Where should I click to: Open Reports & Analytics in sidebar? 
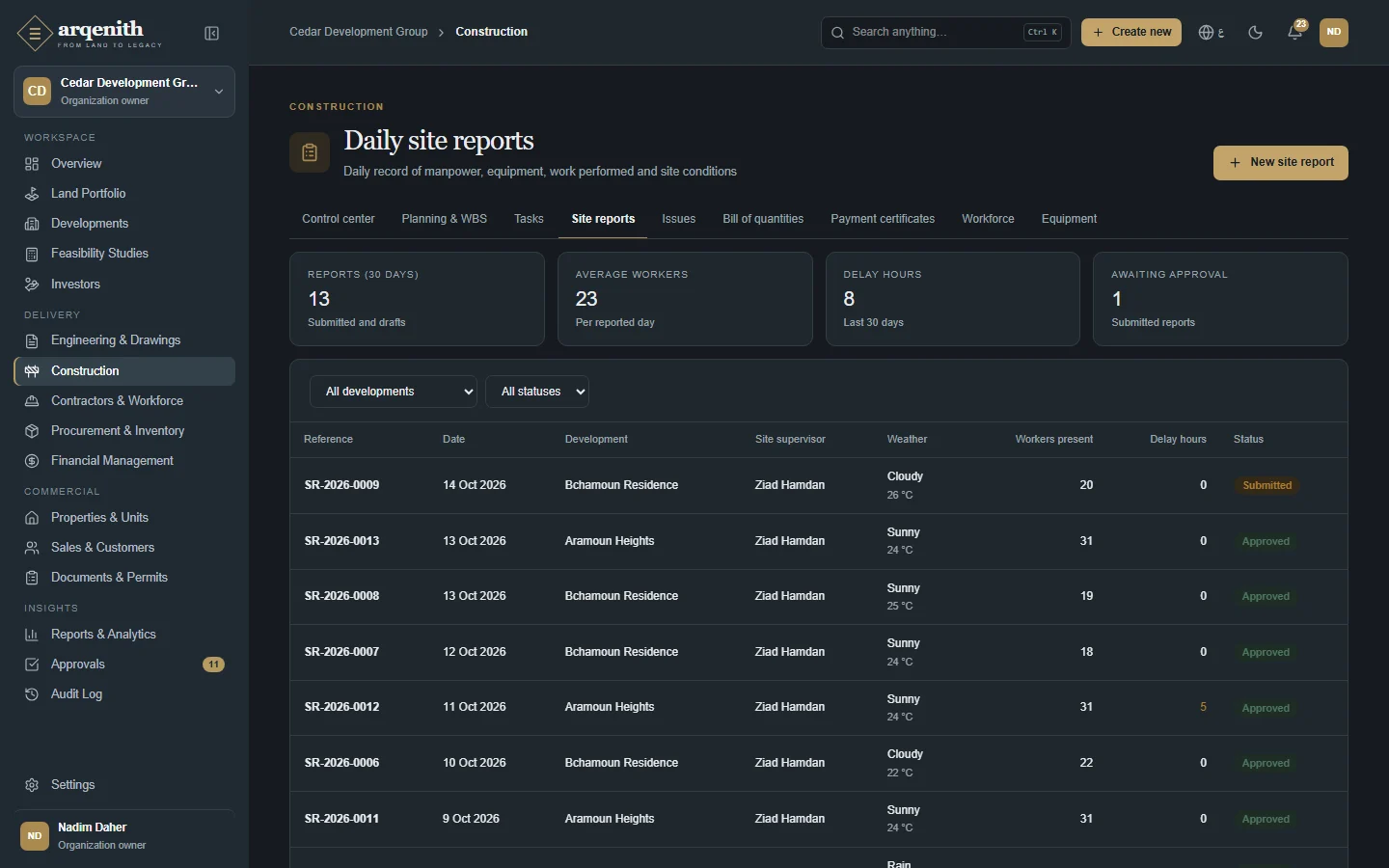tap(124, 635)
